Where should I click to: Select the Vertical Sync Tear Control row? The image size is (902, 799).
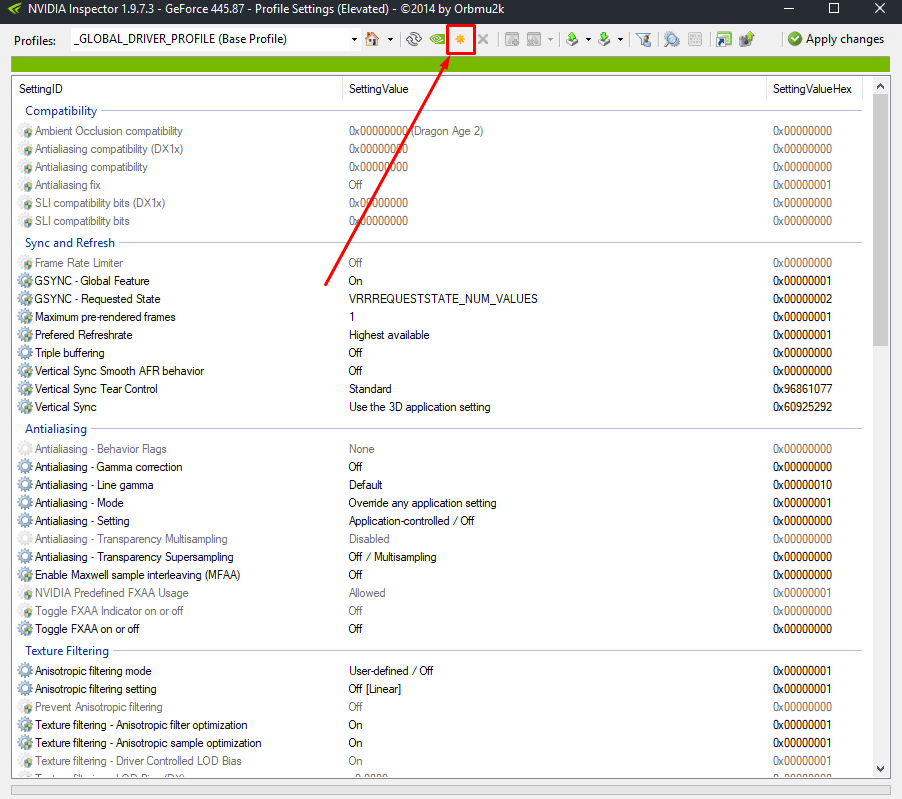click(x=437, y=389)
